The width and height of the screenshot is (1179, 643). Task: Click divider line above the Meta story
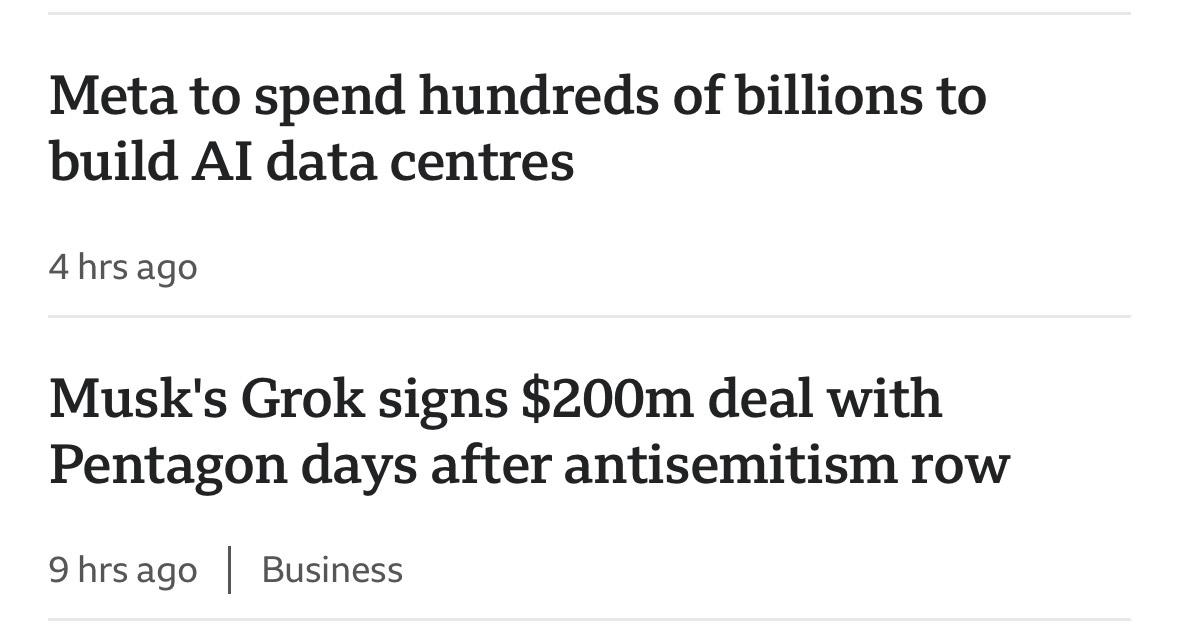(590, 14)
